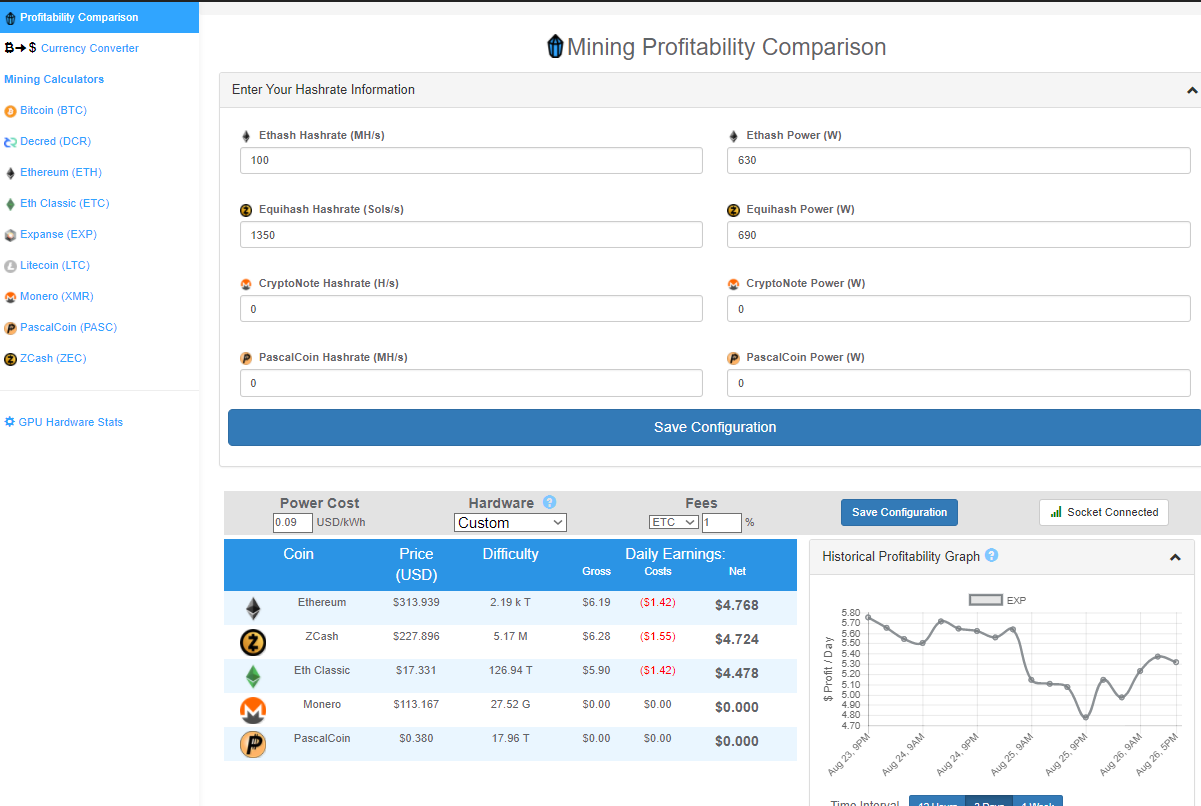Click the ZCash (ZEC) icon in sidebar
The height and width of the screenshot is (806, 1201).
click(x=10, y=359)
